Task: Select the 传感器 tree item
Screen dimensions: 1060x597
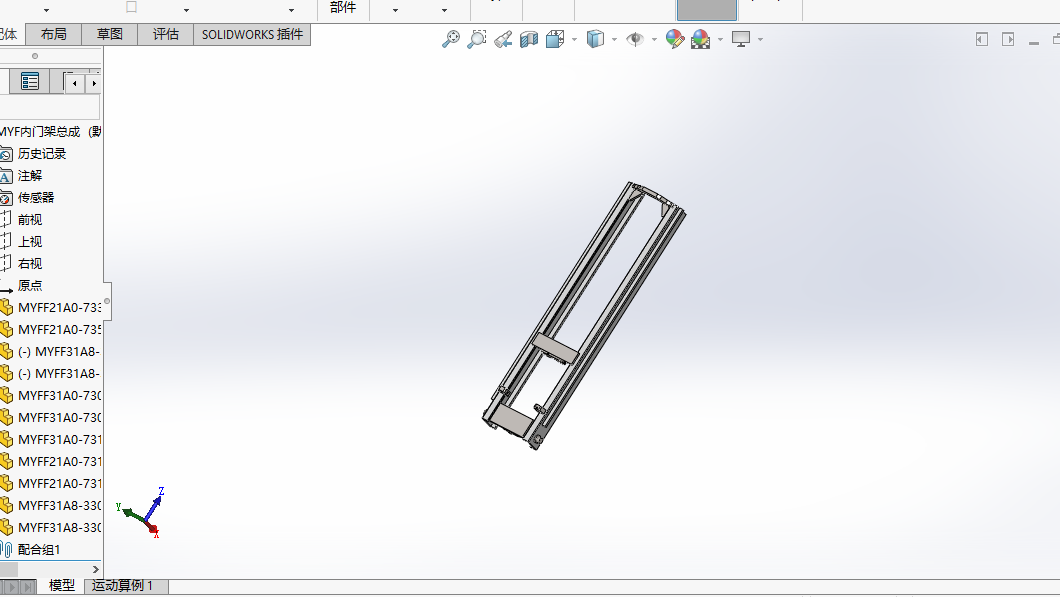Action: coord(36,197)
